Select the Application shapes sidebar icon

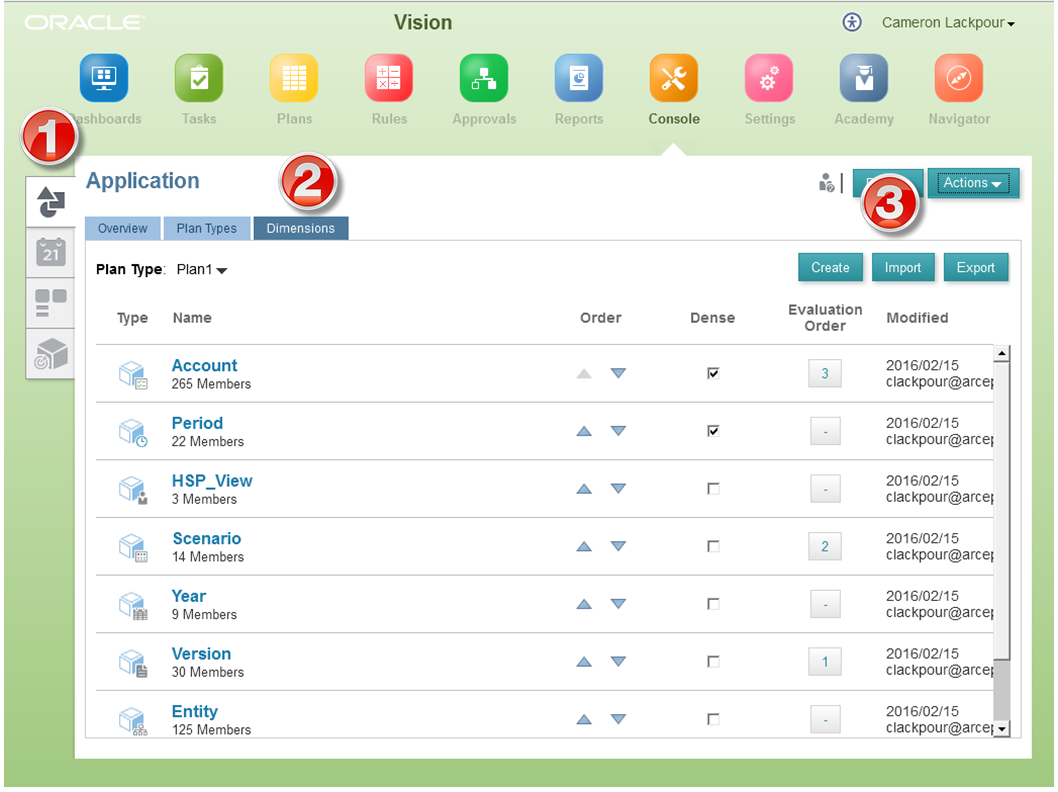click(x=51, y=202)
